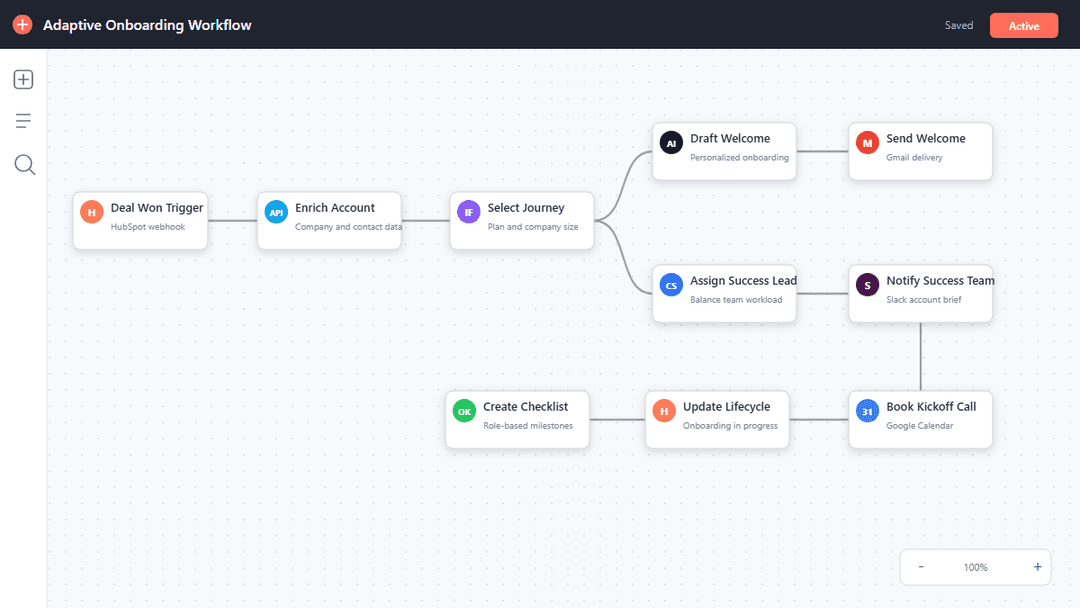Click the 100% zoom level value
Image resolution: width=1080 pixels, height=608 pixels.
point(975,567)
